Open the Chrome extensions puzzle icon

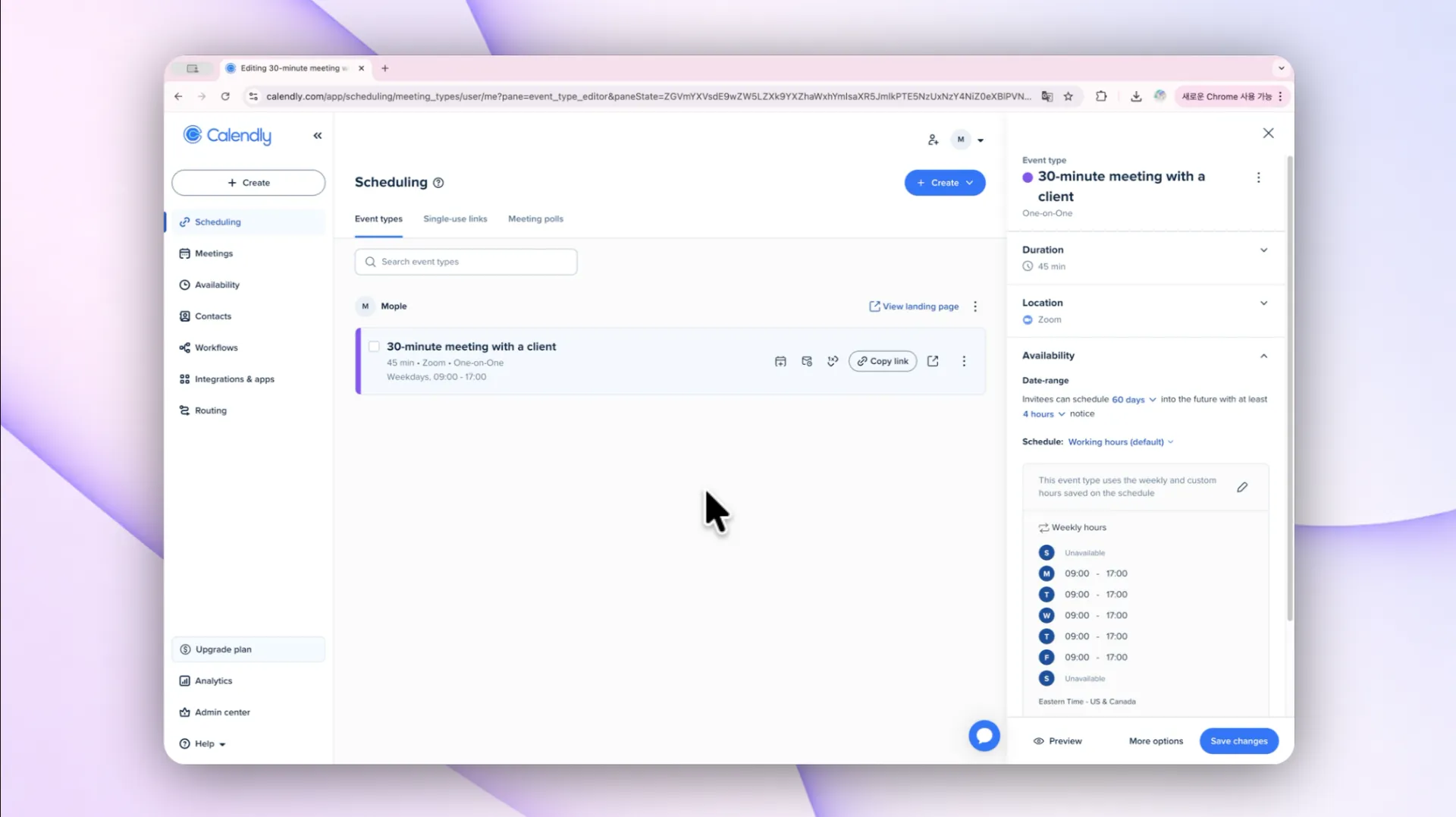click(1101, 96)
